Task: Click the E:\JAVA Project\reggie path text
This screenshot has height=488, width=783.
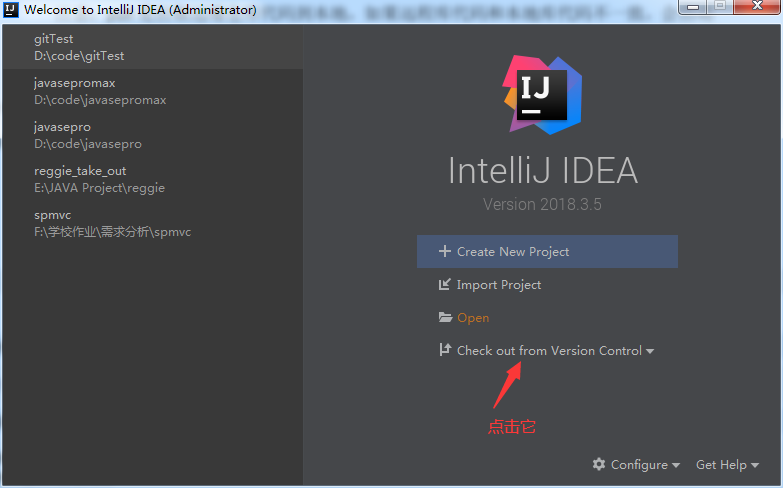Action: [x=99, y=188]
